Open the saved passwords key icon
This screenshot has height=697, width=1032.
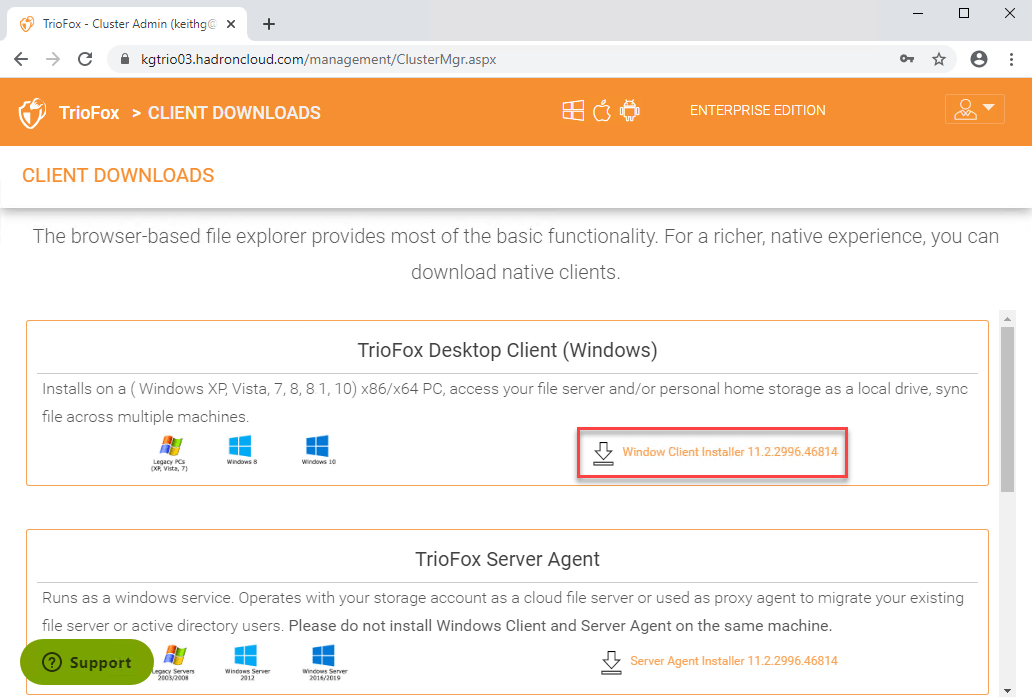[907, 59]
